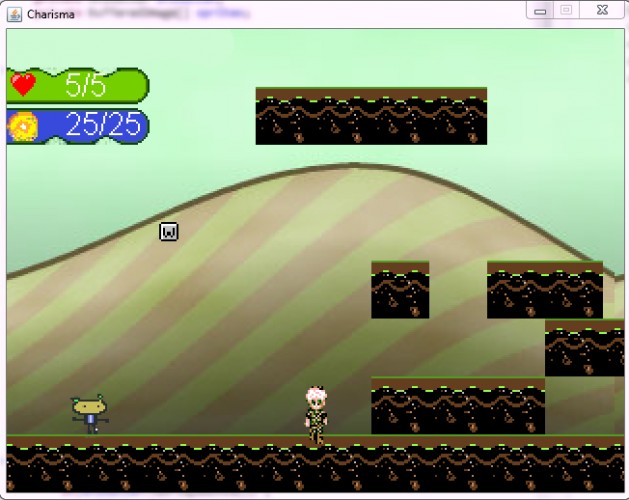Click the 5/5 health counter text
The width and height of the screenshot is (629, 500).
click(x=85, y=85)
